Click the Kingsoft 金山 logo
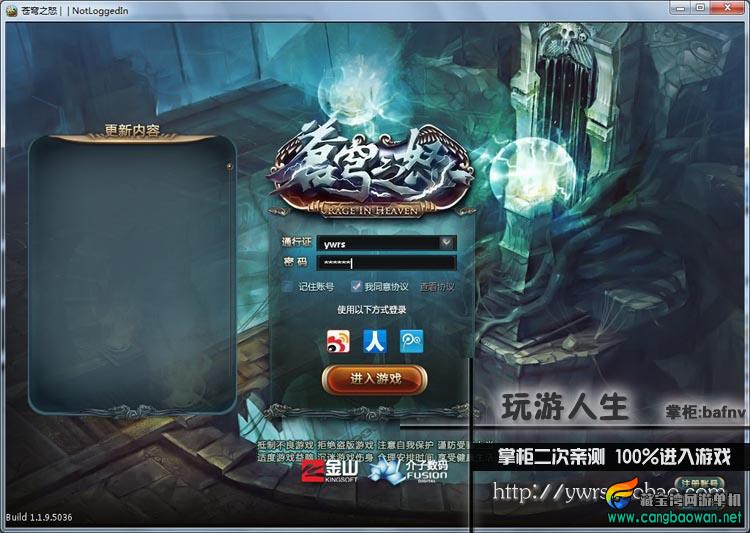750x533 pixels. tap(330, 471)
